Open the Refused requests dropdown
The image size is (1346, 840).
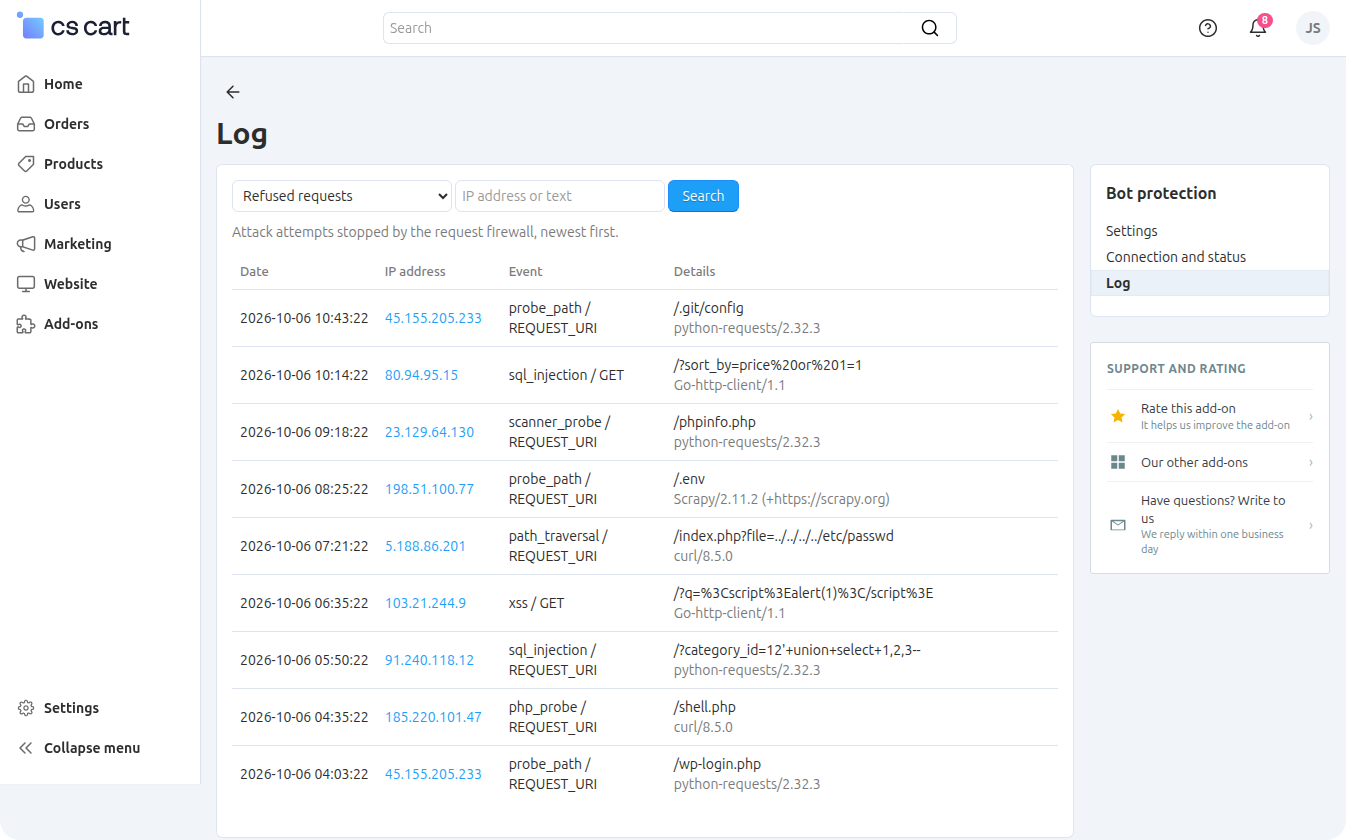[x=342, y=196]
